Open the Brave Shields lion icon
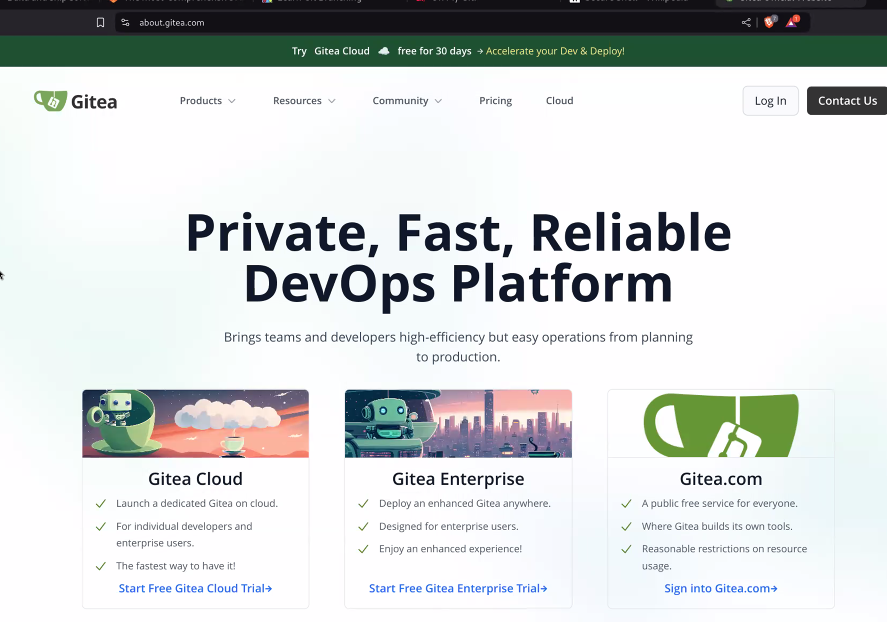 pos(770,22)
